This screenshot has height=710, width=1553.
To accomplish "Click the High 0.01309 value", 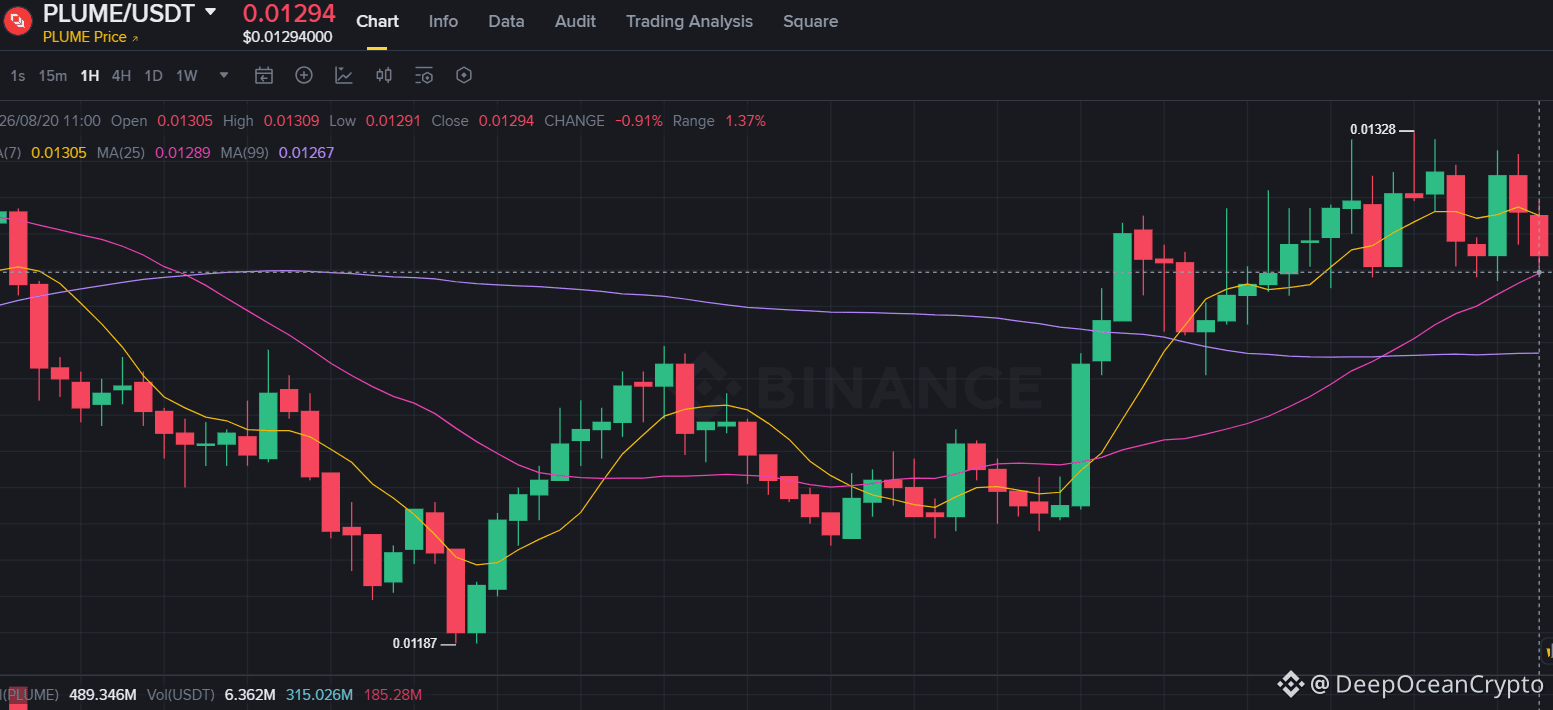I will point(291,121).
